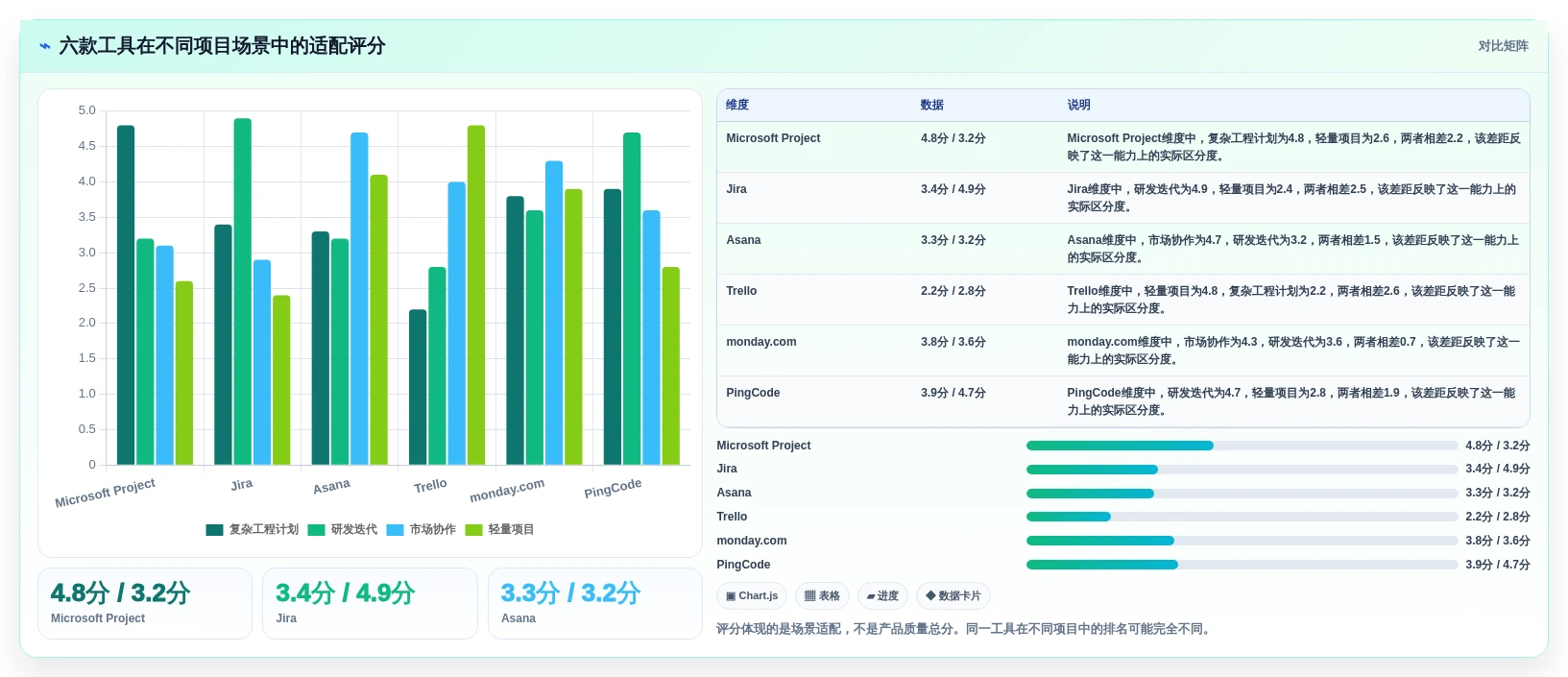Click the Microsoft Project progress bar

tap(1242, 446)
